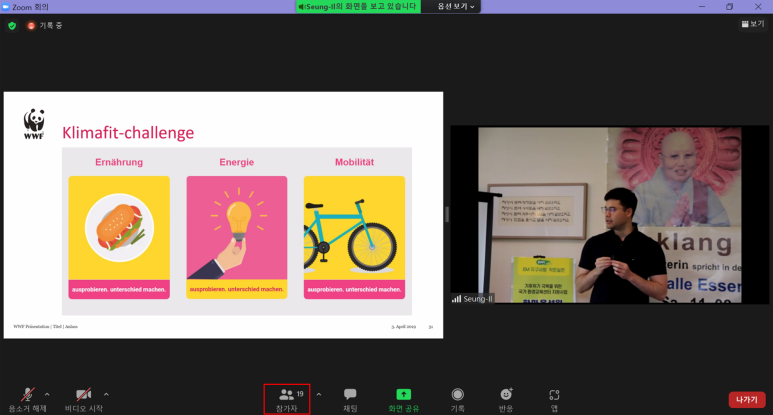
Task: Leave the meeting with the red button
Action: (x=747, y=400)
